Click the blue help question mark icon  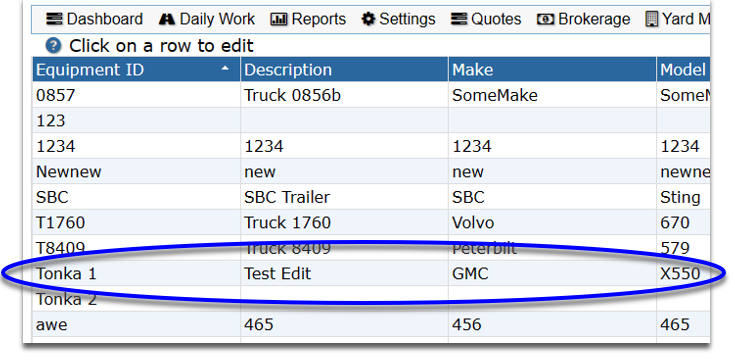tap(53, 45)
